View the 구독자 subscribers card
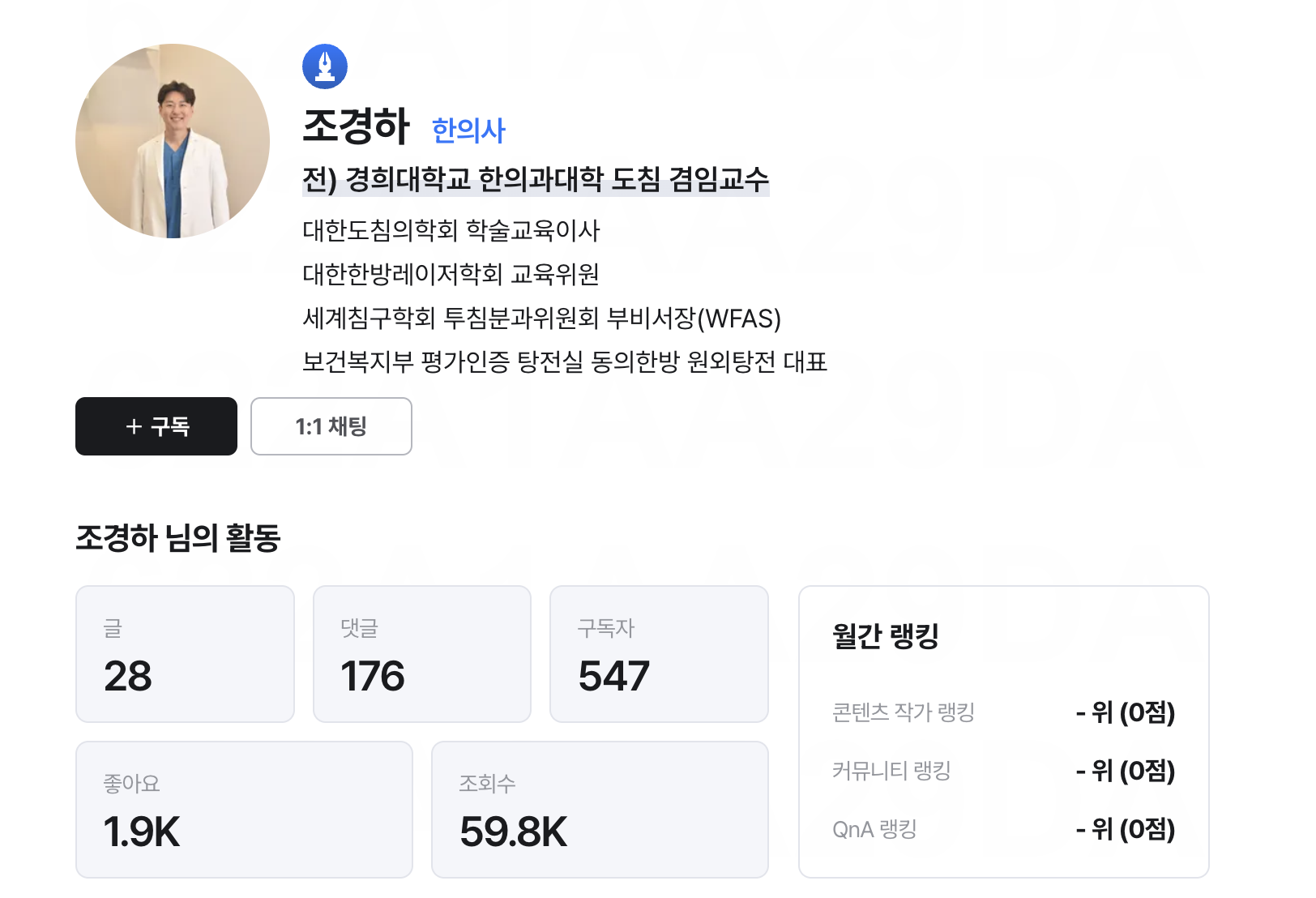Image resolution: width=1316 pixels, height=898 pixels. point(659,654)
